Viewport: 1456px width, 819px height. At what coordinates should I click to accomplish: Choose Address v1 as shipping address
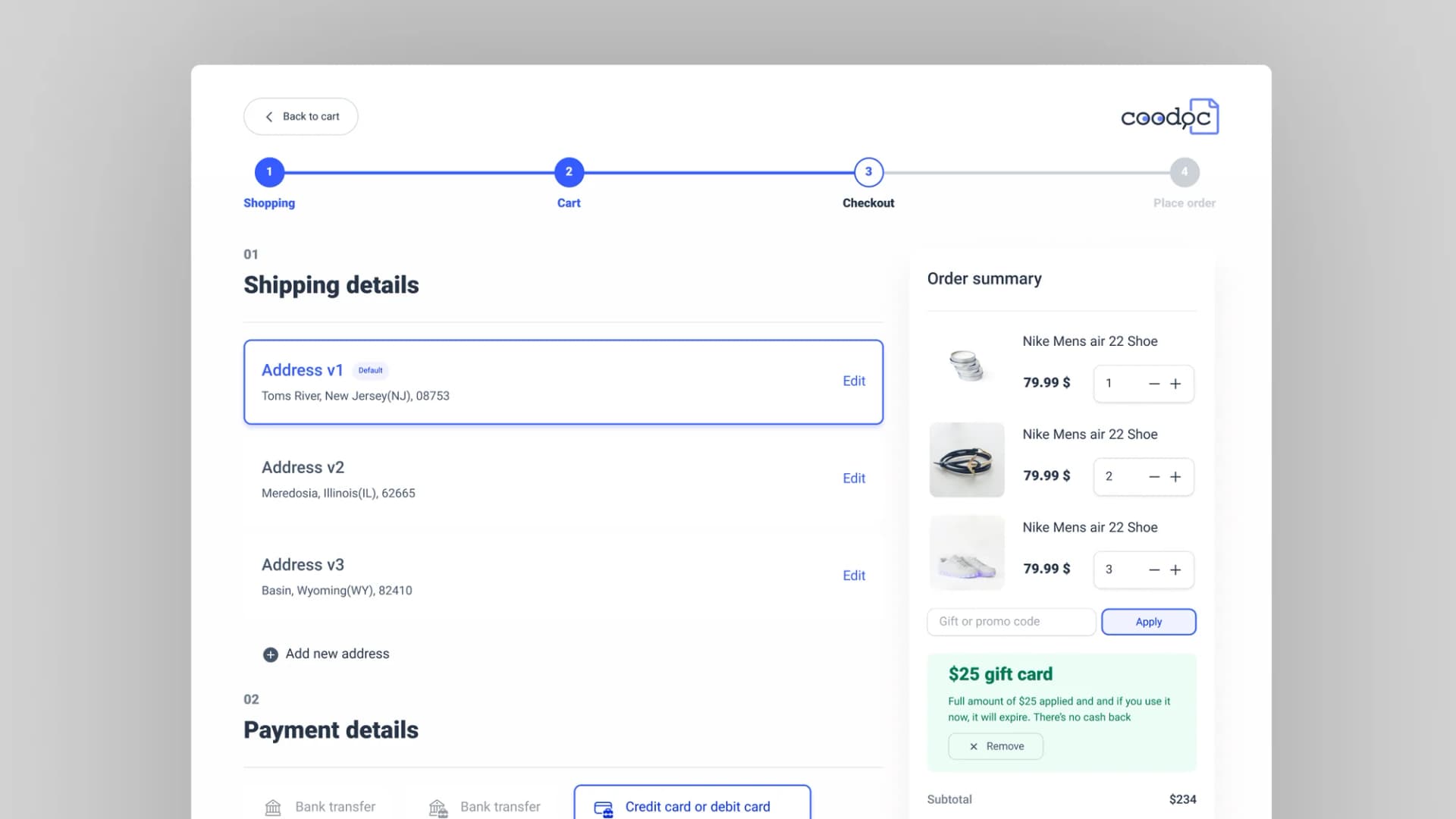click(563, 382)
